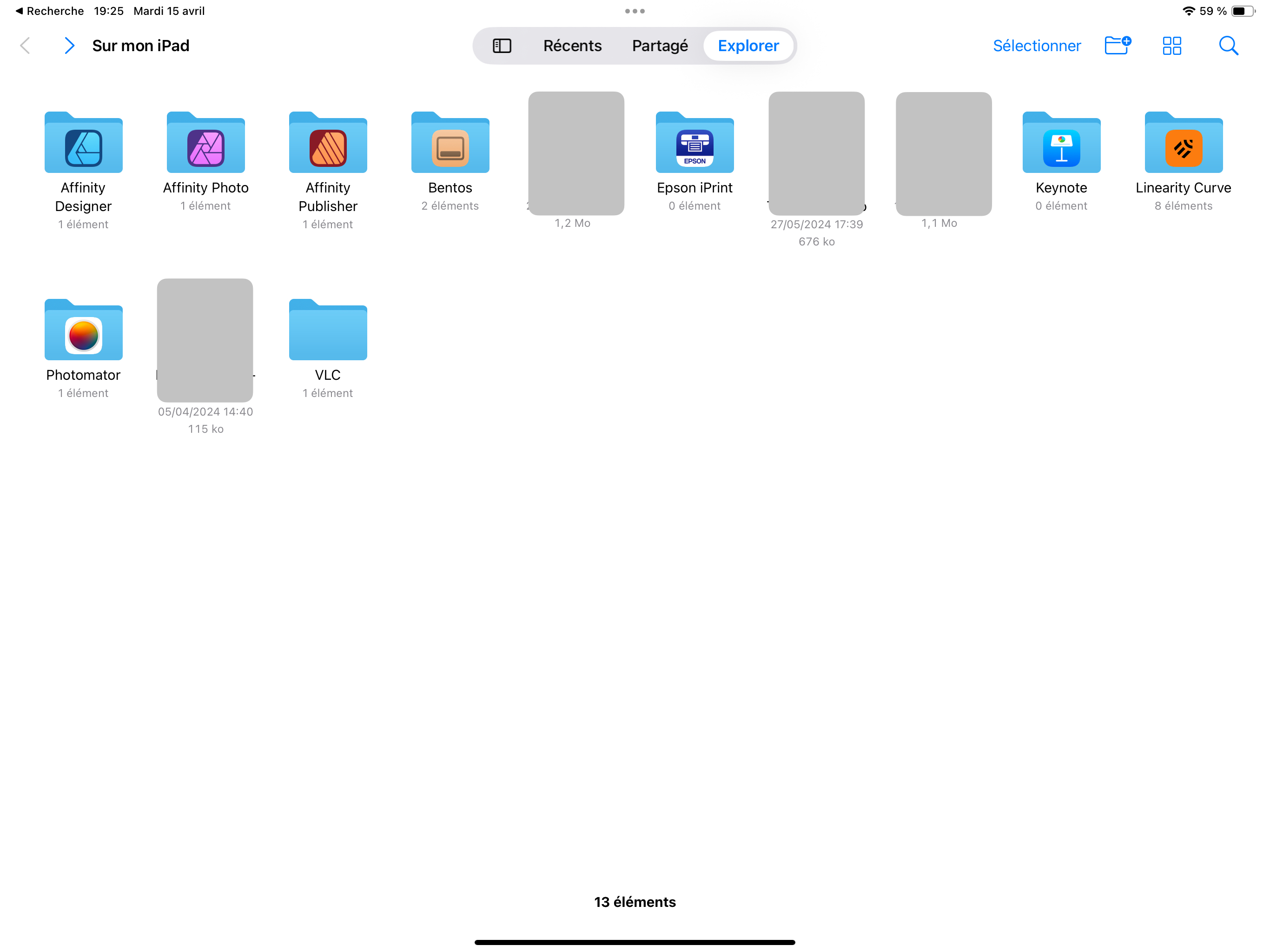Open the Bentos folder

[x=450, y=142]
